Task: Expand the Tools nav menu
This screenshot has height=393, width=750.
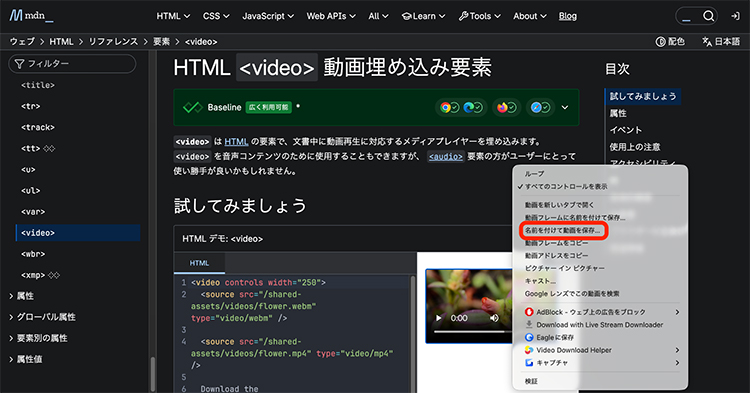Action: [479, 16]
